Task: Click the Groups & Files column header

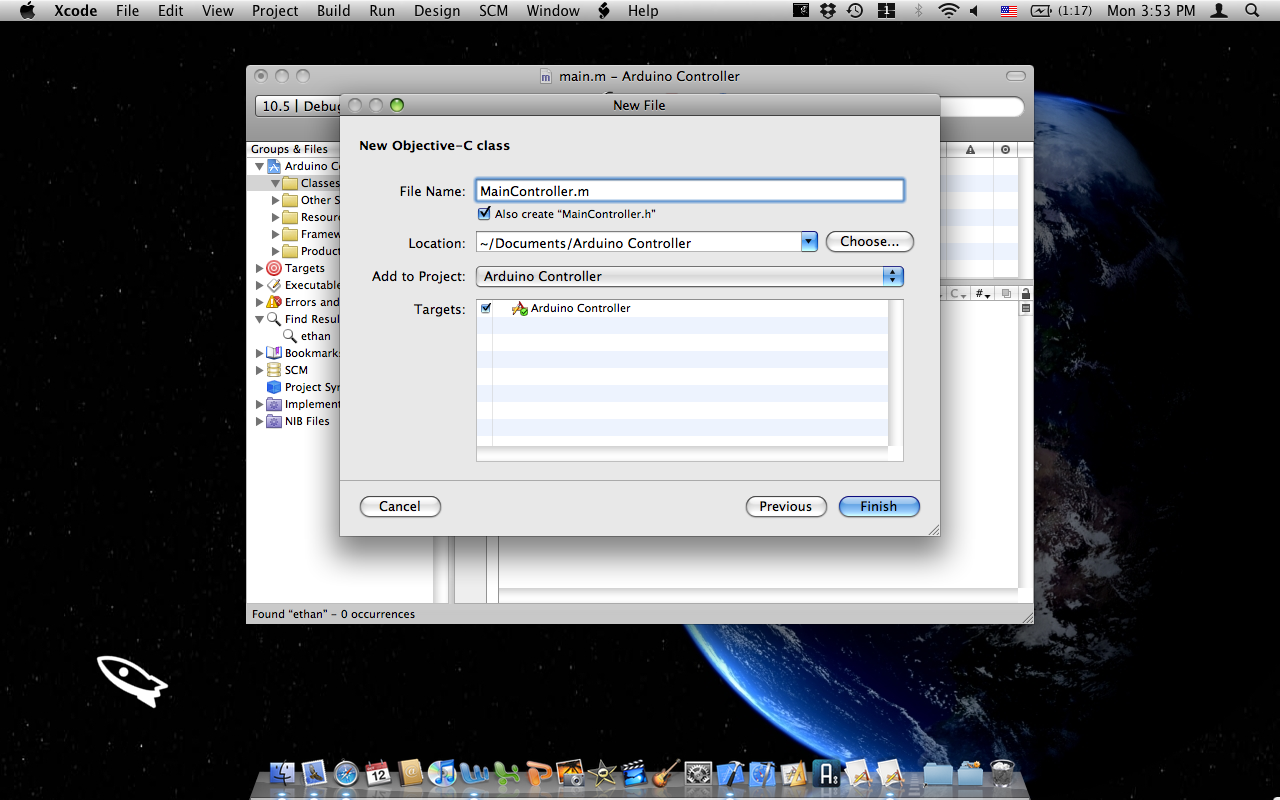Action: 290,149
